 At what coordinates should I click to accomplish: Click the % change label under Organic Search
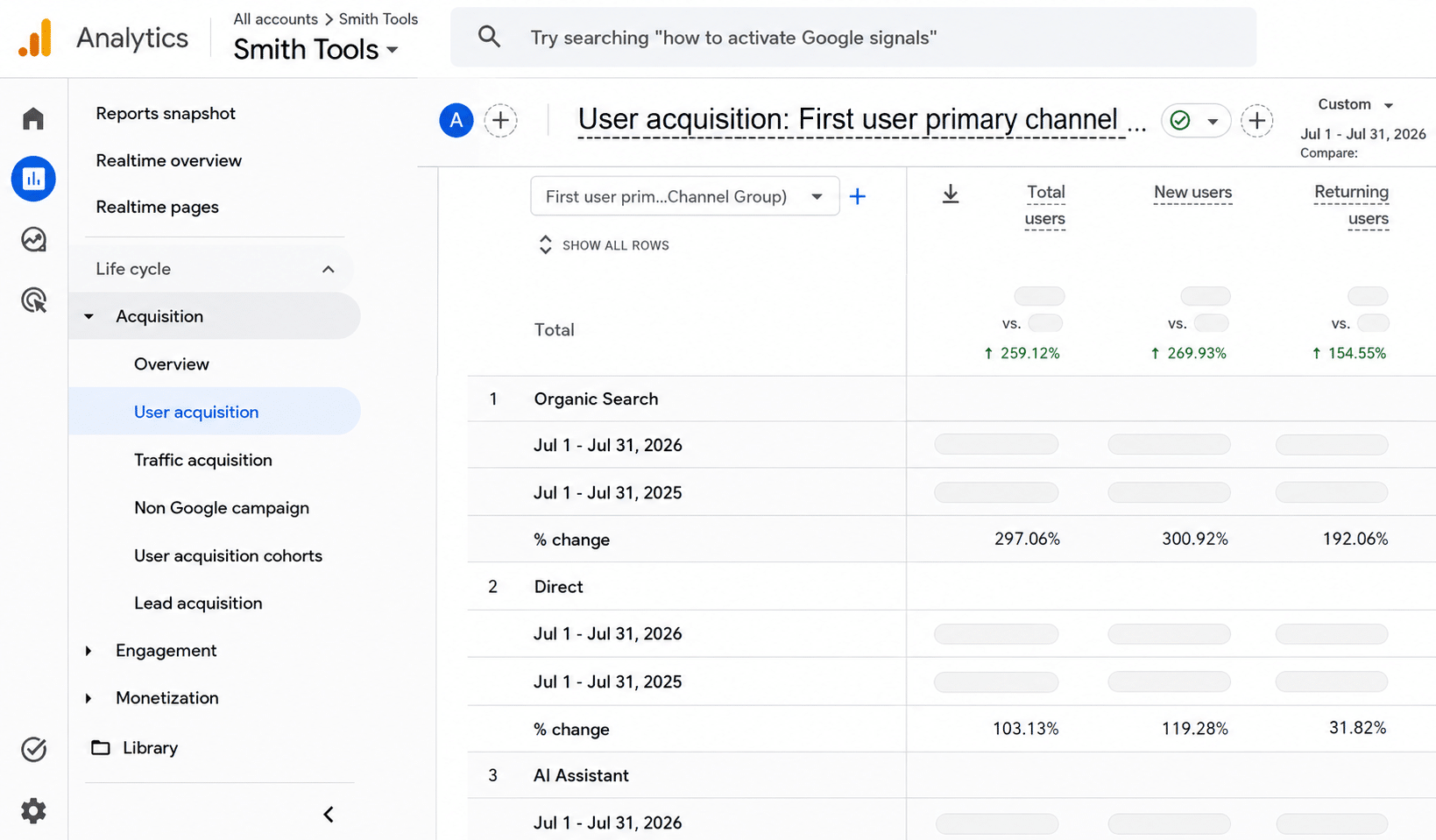tap(571, 540)
